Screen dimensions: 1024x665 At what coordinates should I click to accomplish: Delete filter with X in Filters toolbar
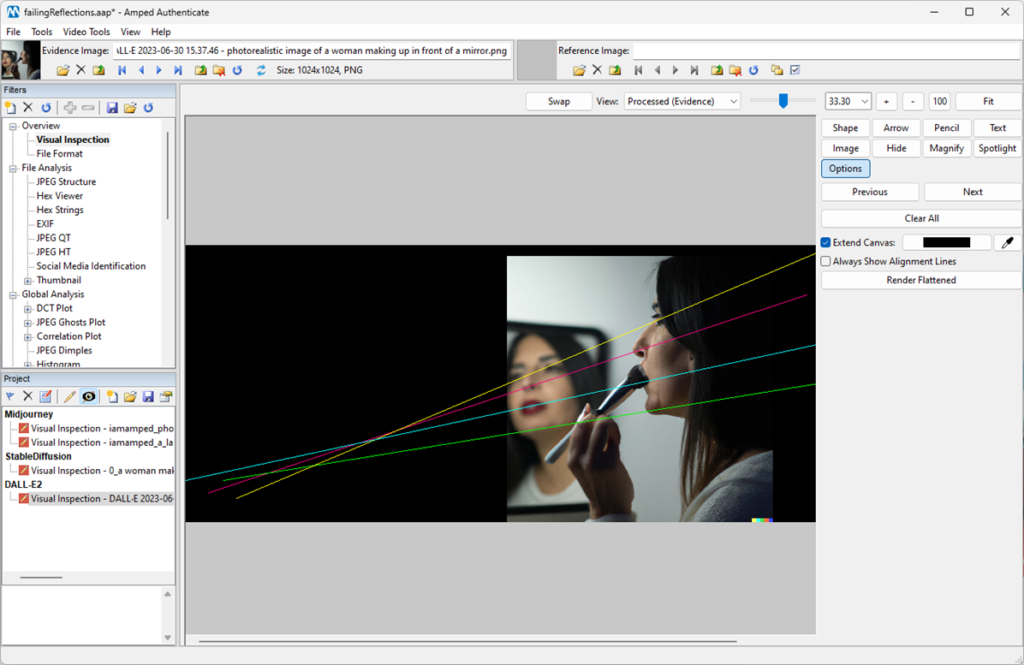pyautogui.click(x=28, y=108)
